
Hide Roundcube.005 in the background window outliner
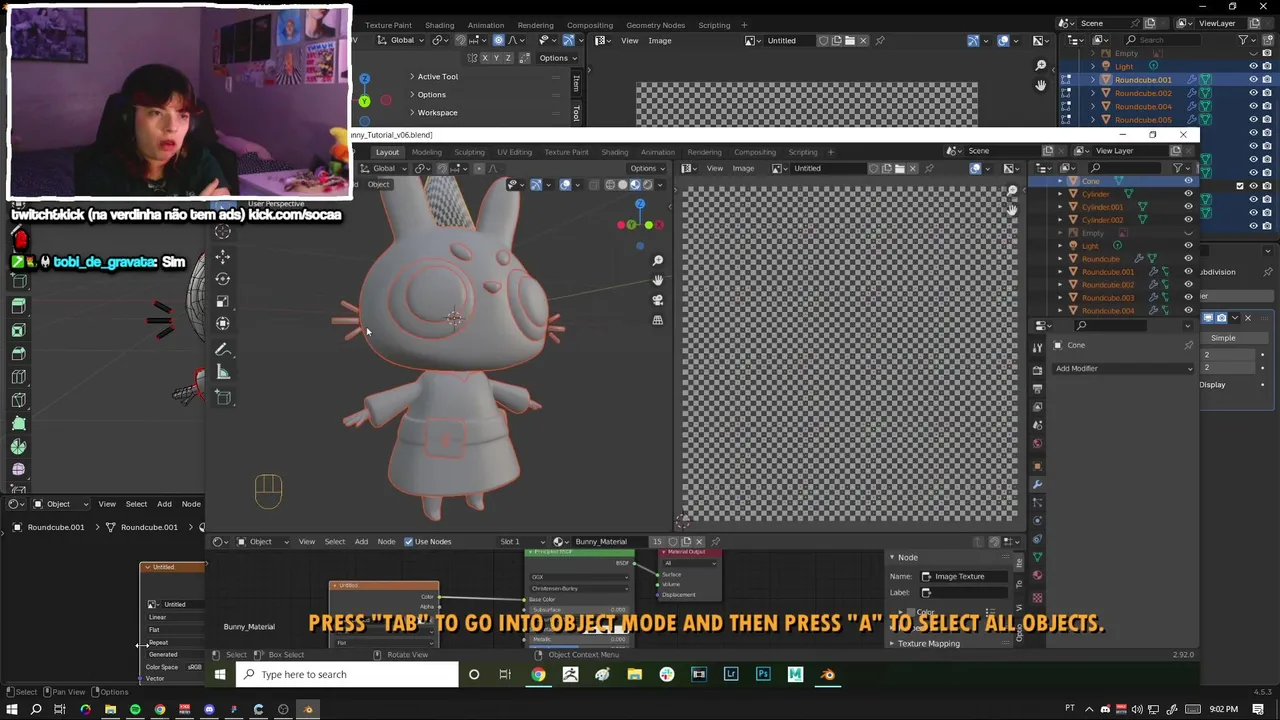(1252, 120)
